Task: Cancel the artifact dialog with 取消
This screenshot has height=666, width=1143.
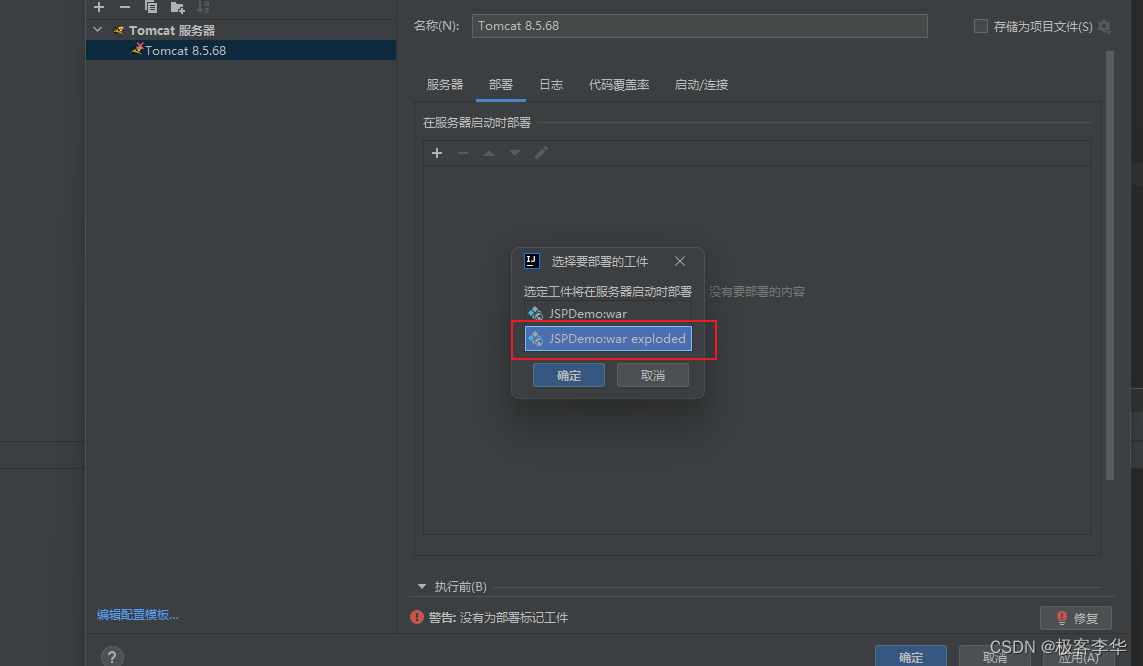Action: click(652, 375)
